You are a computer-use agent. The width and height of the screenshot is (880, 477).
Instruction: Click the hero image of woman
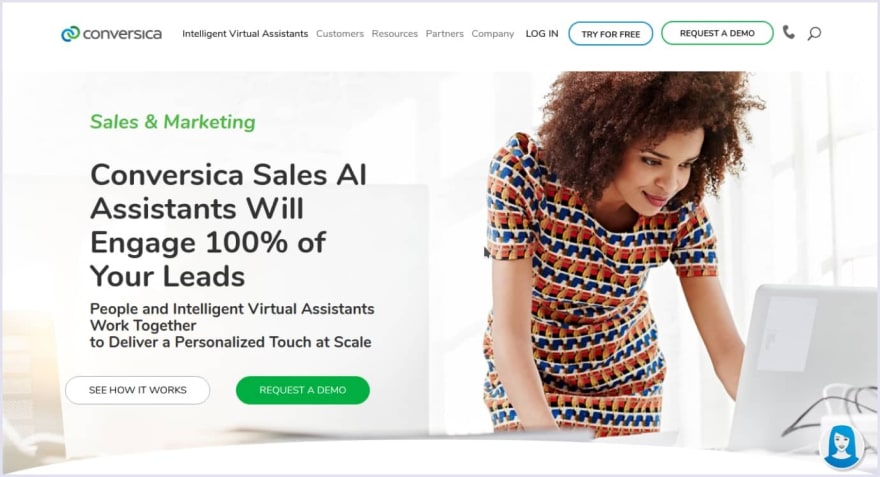point(606,253)
